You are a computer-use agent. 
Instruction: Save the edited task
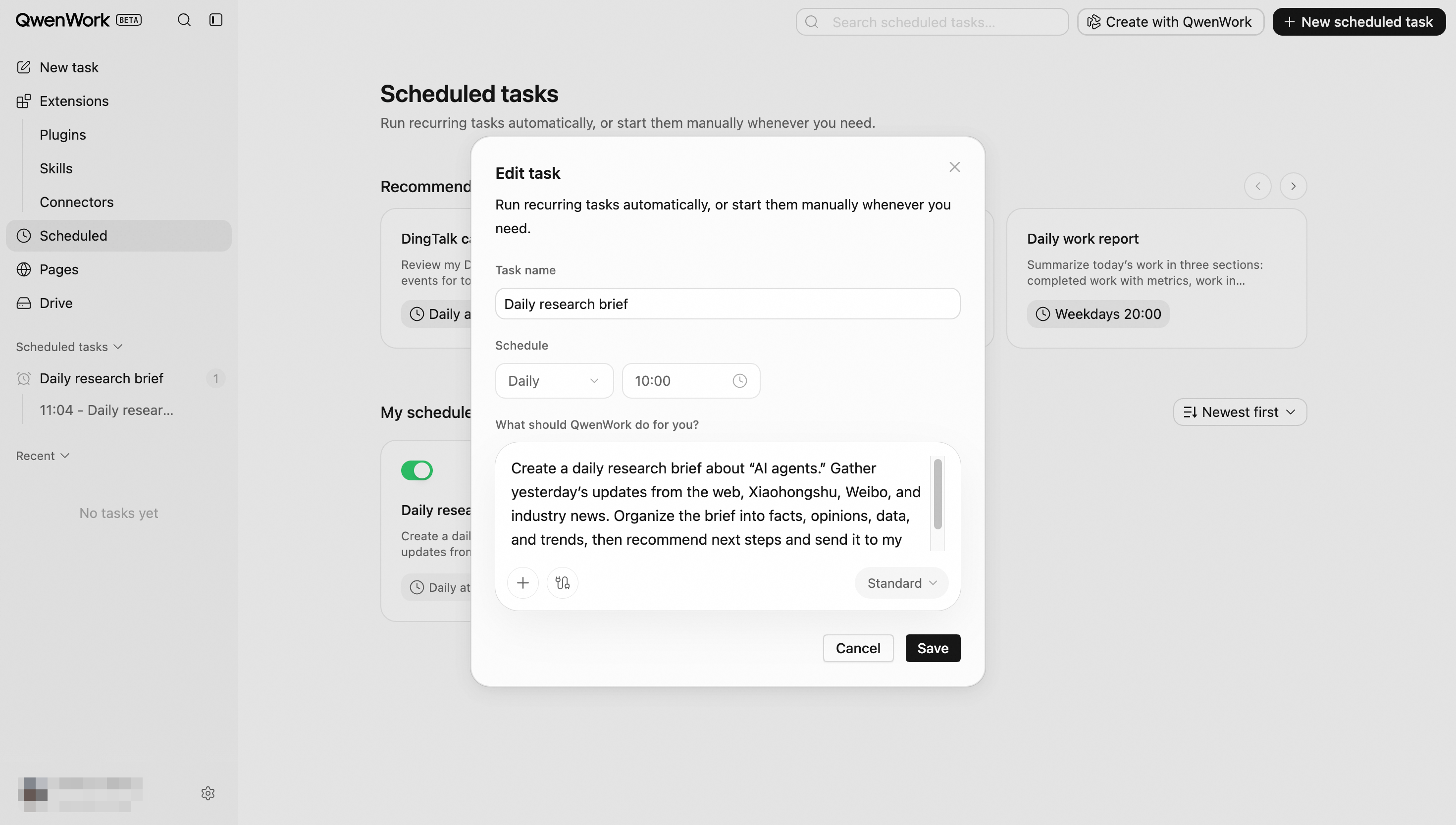coord(933,648)
